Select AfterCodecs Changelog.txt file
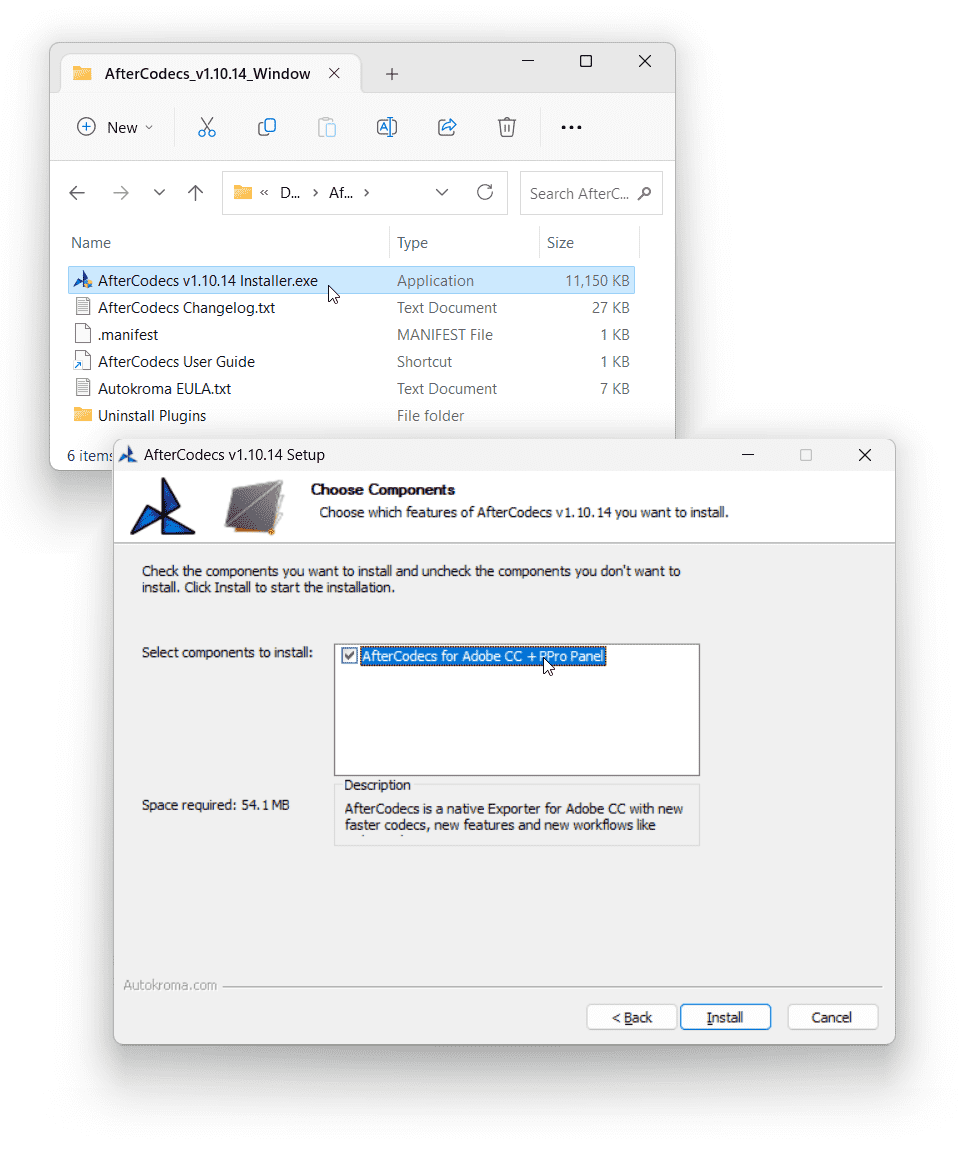Image resolution: width=973 pixels, height=1151 pixels. click(x=186, y=308)
